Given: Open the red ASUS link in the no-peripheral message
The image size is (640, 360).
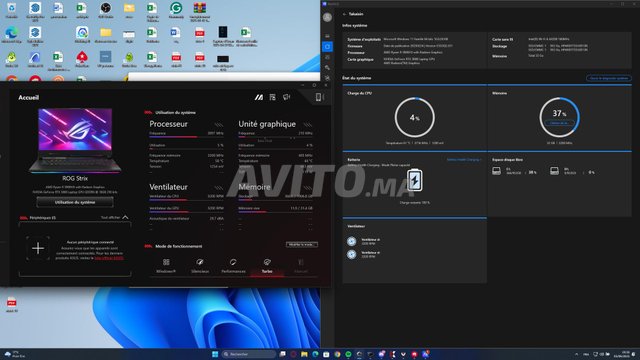Looking at the screenshot, I should pyautogui.click(x=109, y=258).
